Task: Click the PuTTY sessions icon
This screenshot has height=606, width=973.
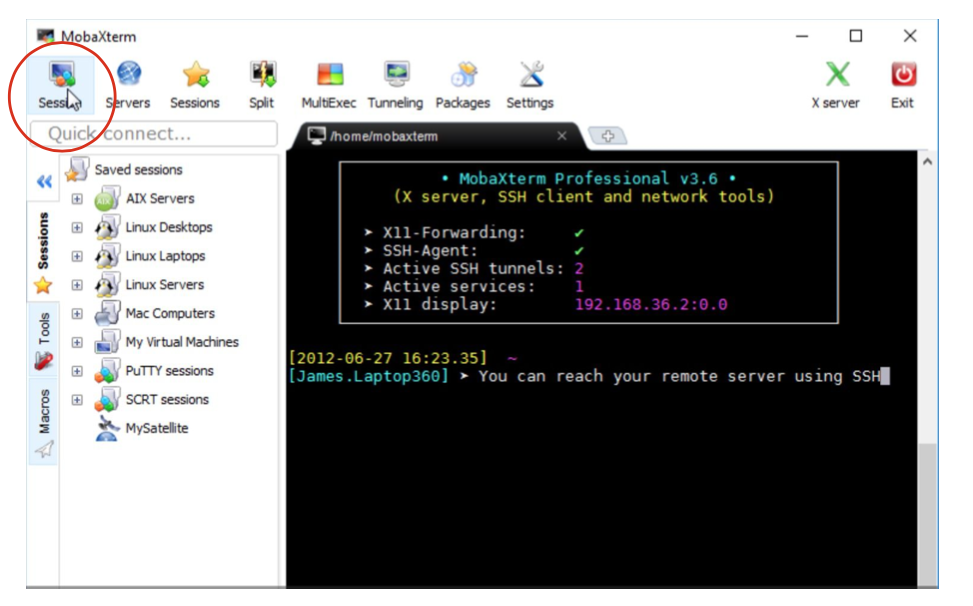Action: [107, 370]
